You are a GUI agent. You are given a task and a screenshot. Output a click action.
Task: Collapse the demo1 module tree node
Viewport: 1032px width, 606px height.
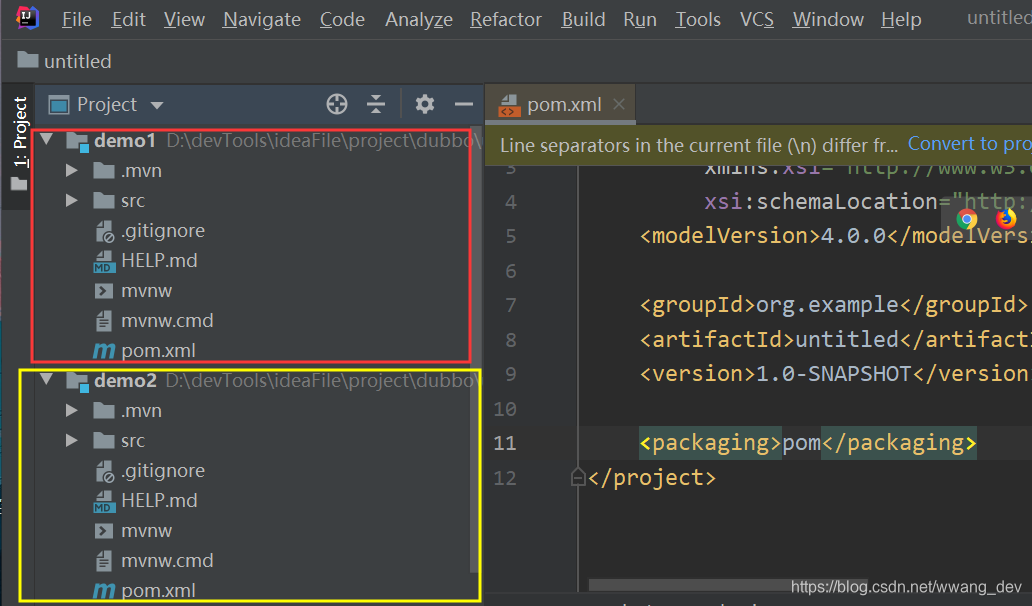pos(47,139)
